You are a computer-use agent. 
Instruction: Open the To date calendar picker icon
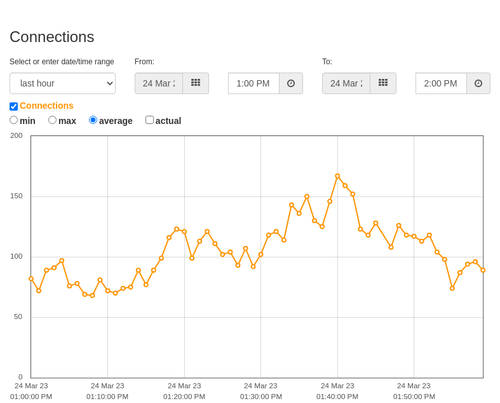point(383,83)
